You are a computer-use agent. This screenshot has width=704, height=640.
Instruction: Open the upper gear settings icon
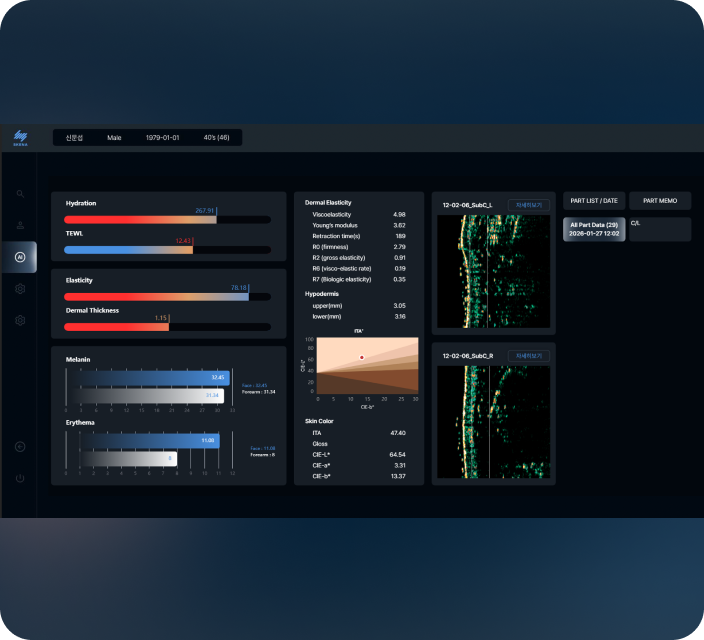click(x=20, y=289)
